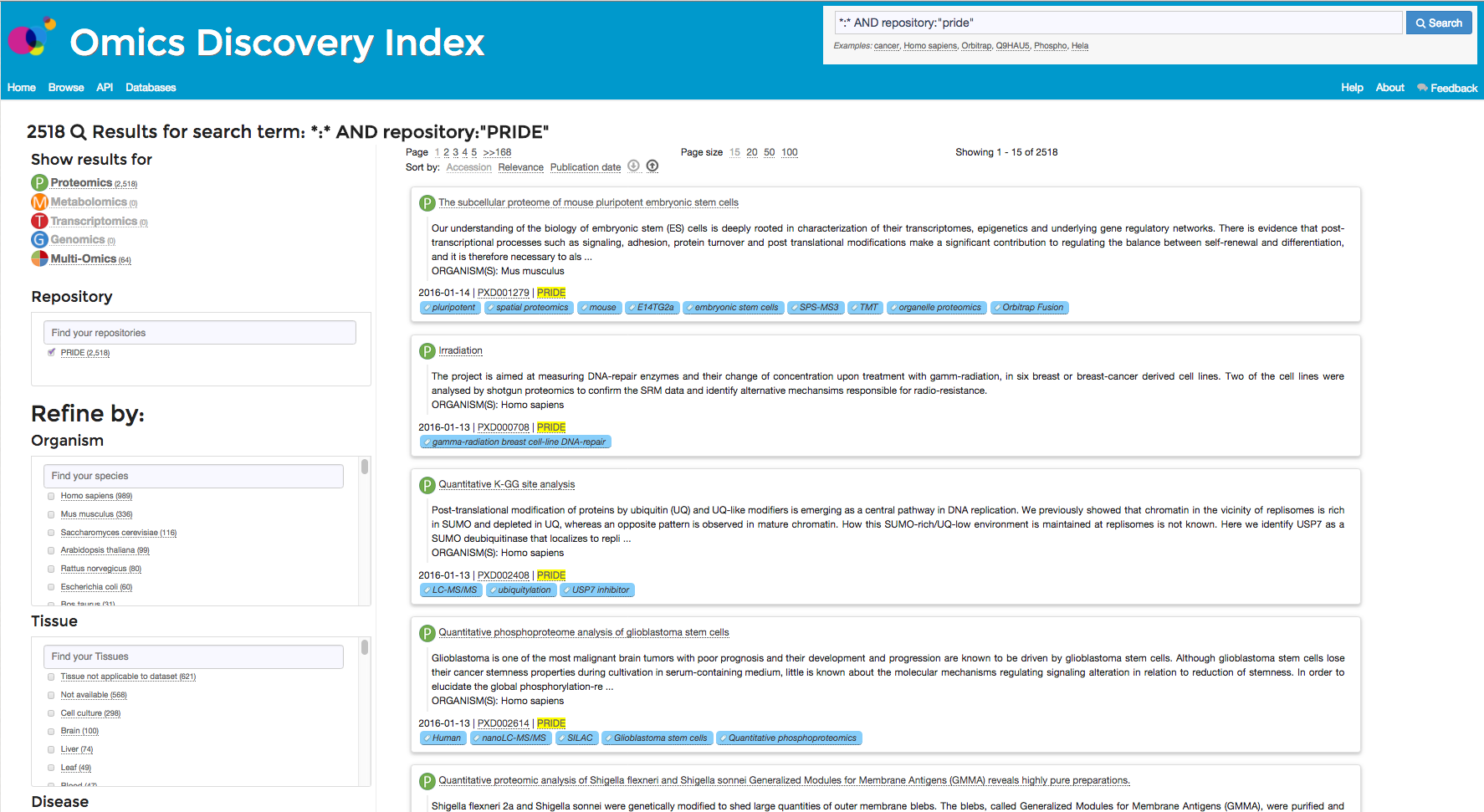
Task: Click the Orbitrap Fusion tag
Action: (1030, 308)
